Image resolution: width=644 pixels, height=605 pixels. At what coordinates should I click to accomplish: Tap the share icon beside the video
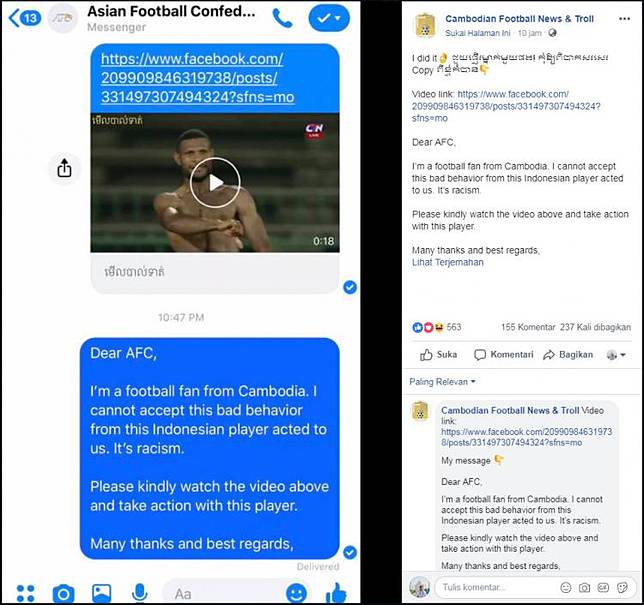point(64,168)
